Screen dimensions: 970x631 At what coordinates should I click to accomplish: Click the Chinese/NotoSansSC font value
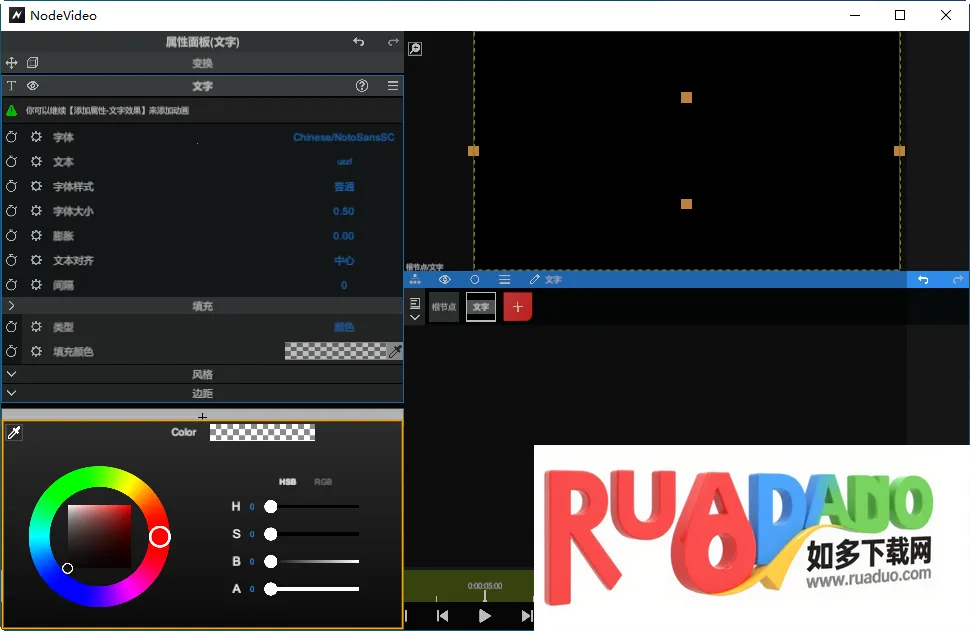(x=343, y=137)
